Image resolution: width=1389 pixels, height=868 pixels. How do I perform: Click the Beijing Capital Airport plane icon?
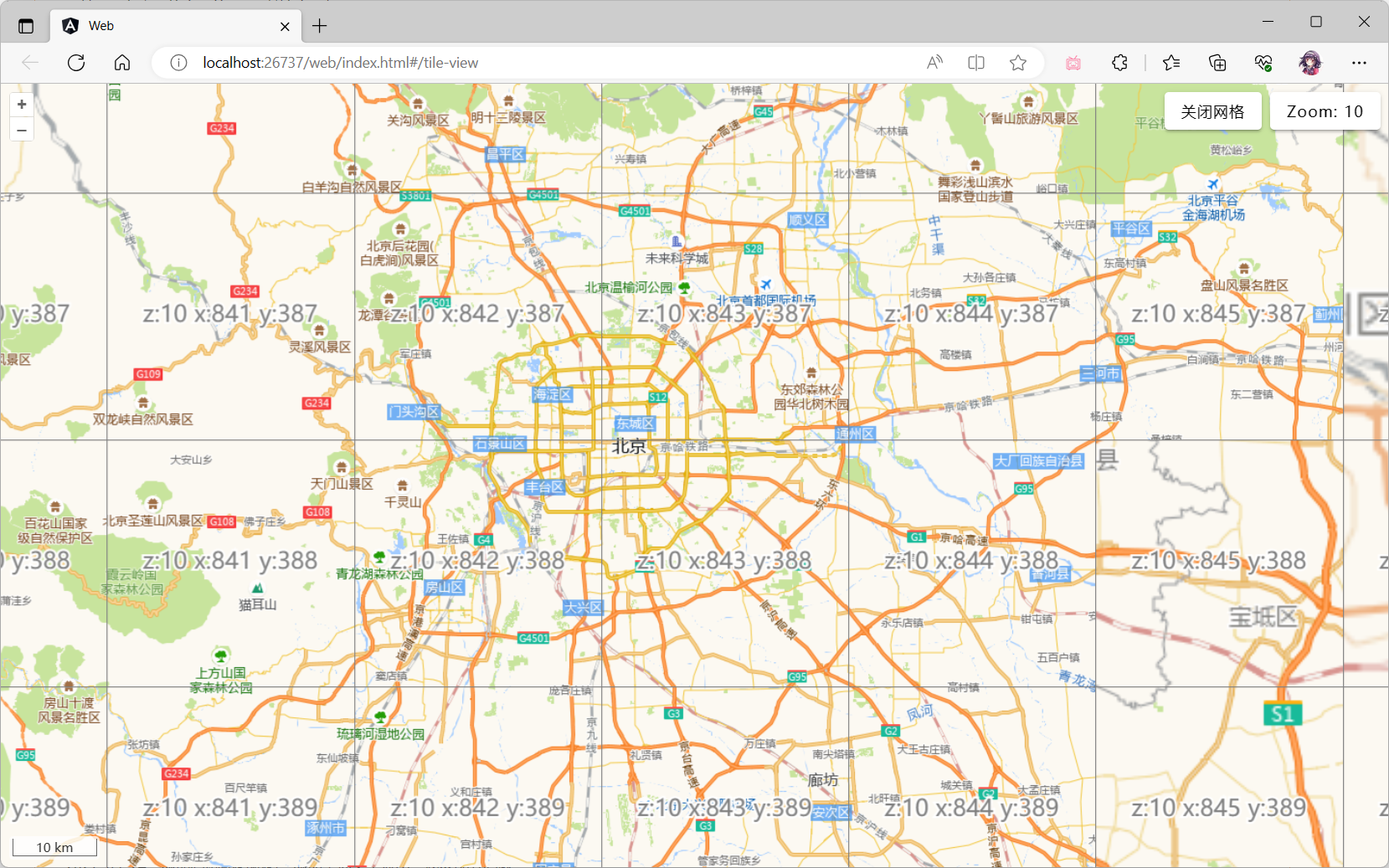(765, 285)
